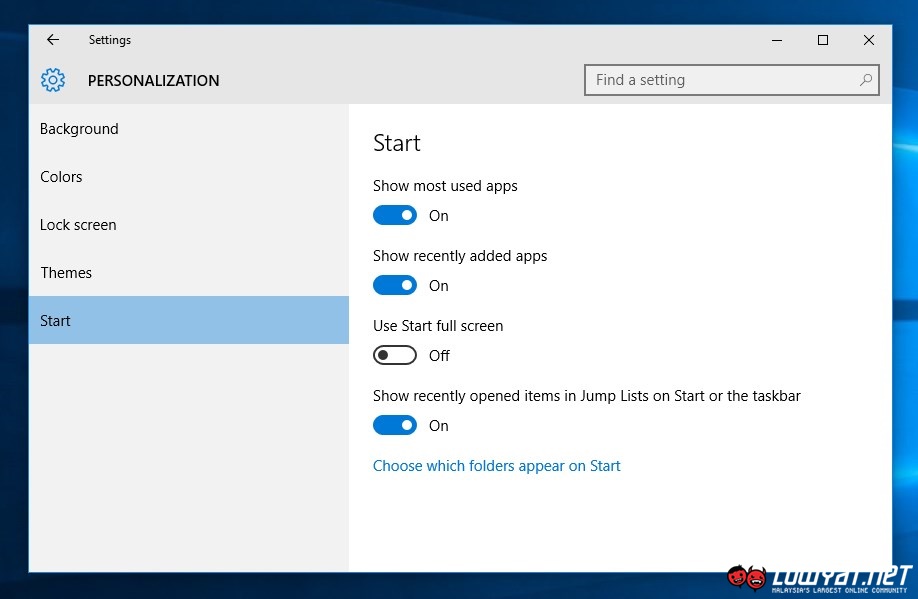
Task: Click the Start page heading
Action: point(397,143)
